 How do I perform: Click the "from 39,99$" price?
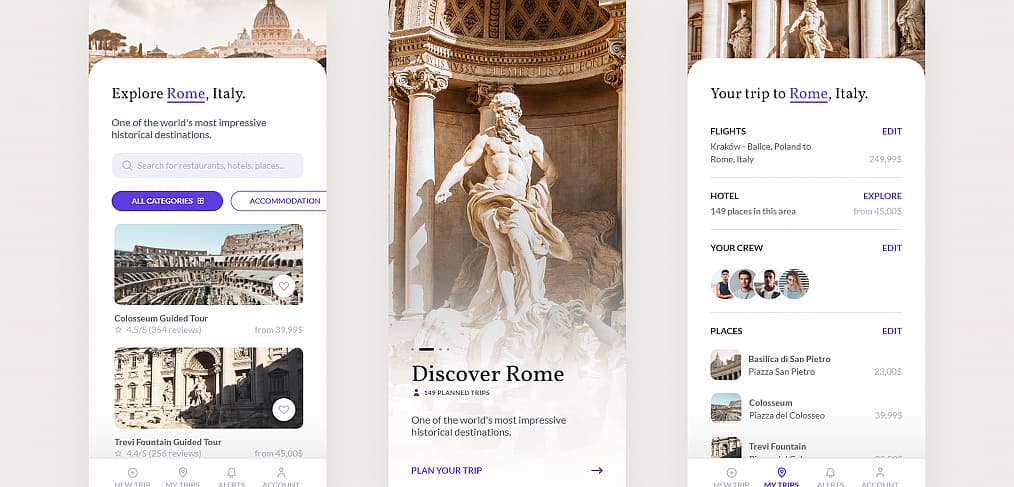[x=278, y=330]
